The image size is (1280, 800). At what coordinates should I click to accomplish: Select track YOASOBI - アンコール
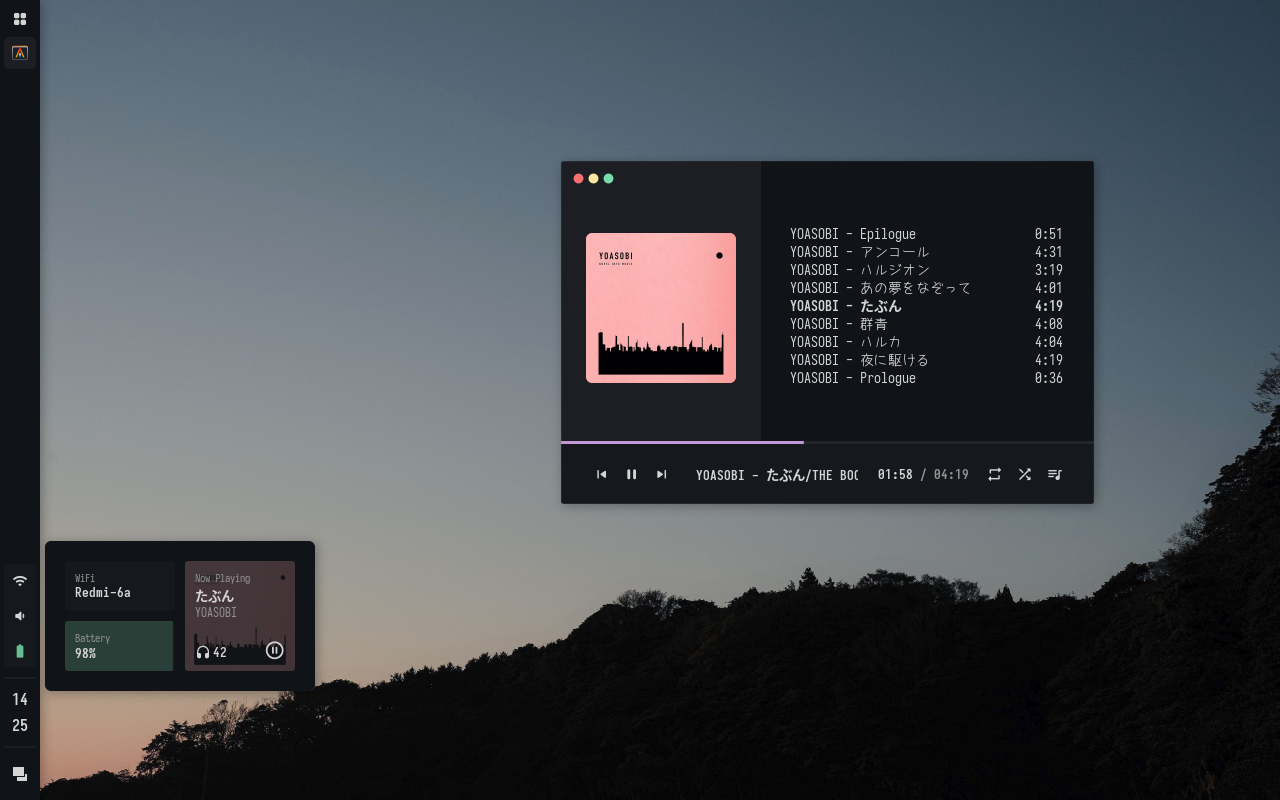[926, 252]
